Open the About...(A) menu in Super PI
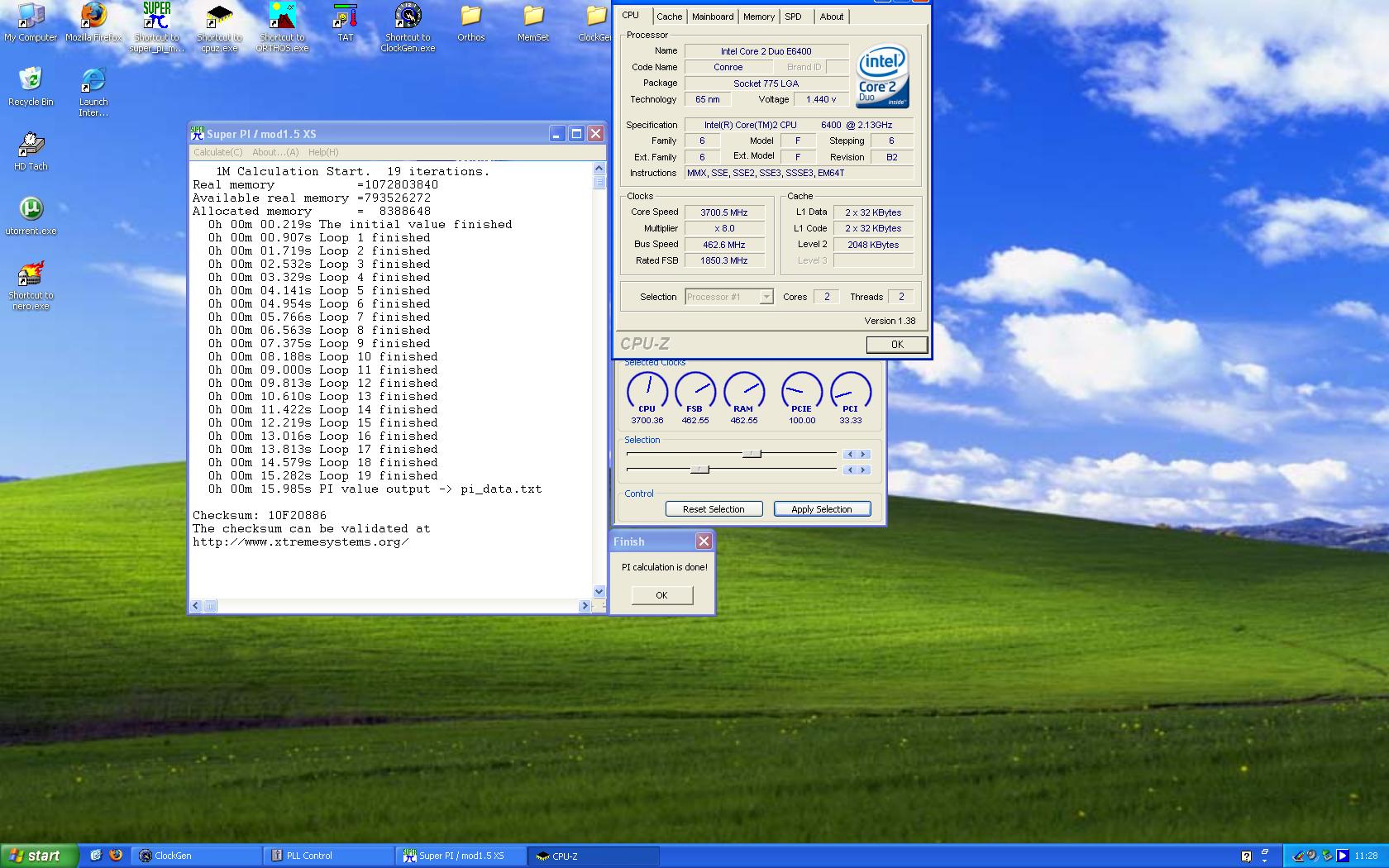The width and height of the screenshot is (1389, 868). [275, 152]
